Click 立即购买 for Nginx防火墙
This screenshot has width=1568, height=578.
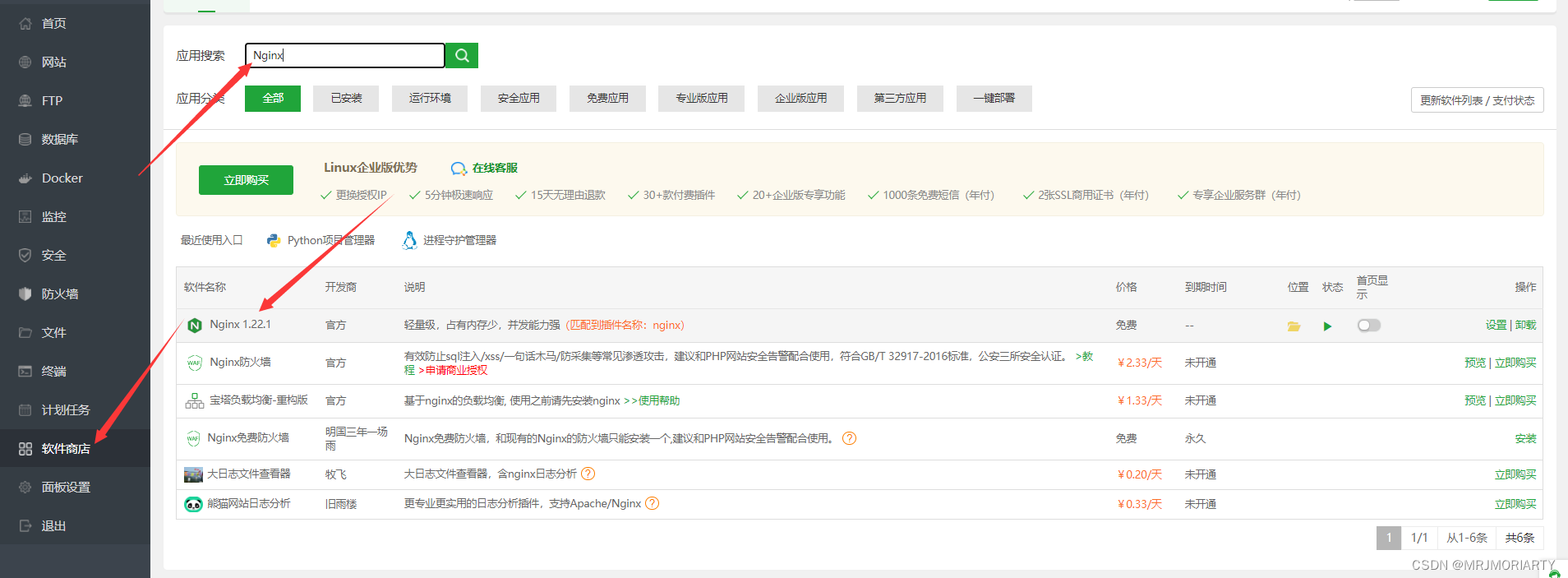tap(1515, 363)
